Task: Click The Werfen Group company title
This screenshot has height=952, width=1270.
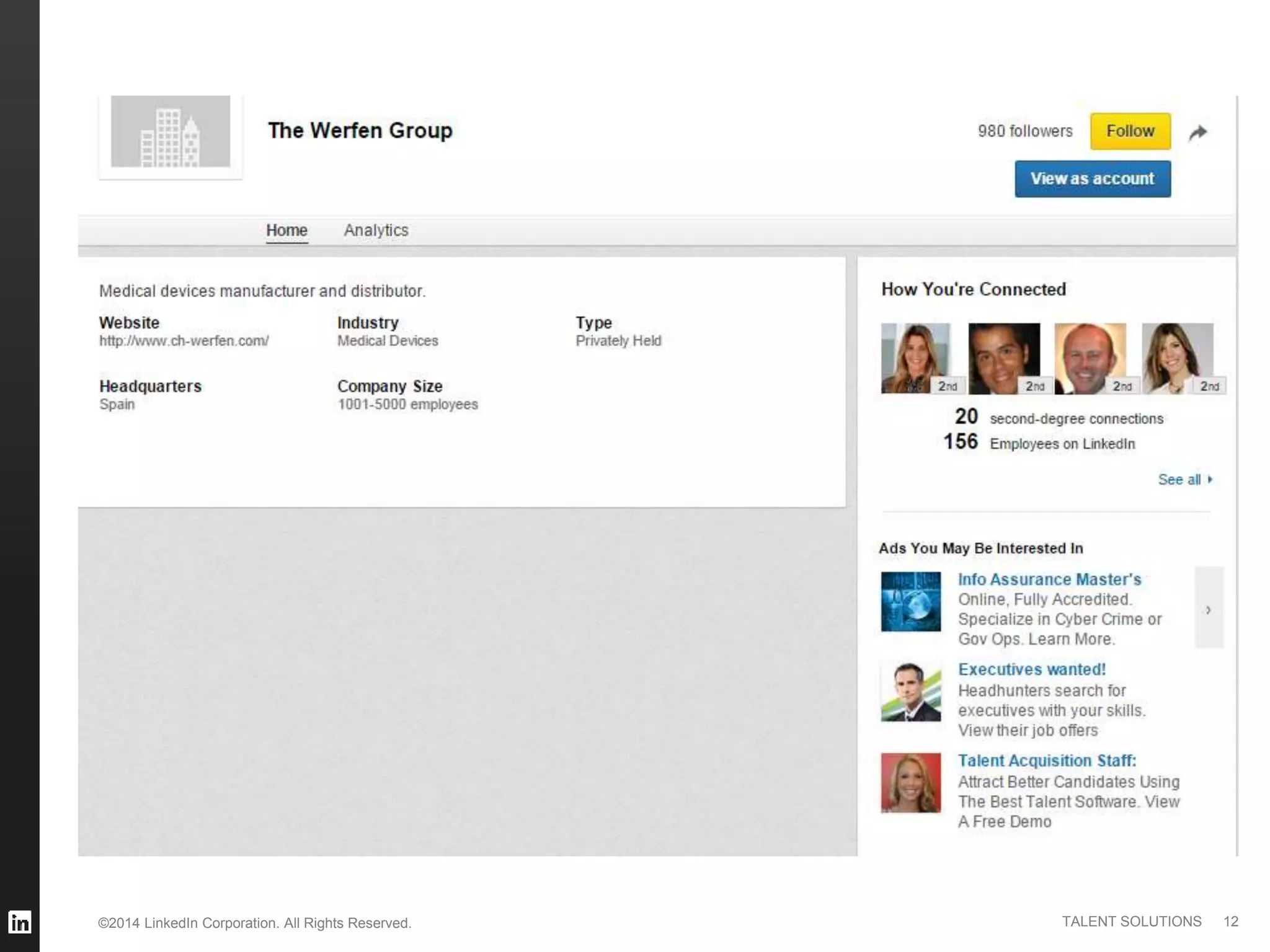Action: (x=360, y=131)
